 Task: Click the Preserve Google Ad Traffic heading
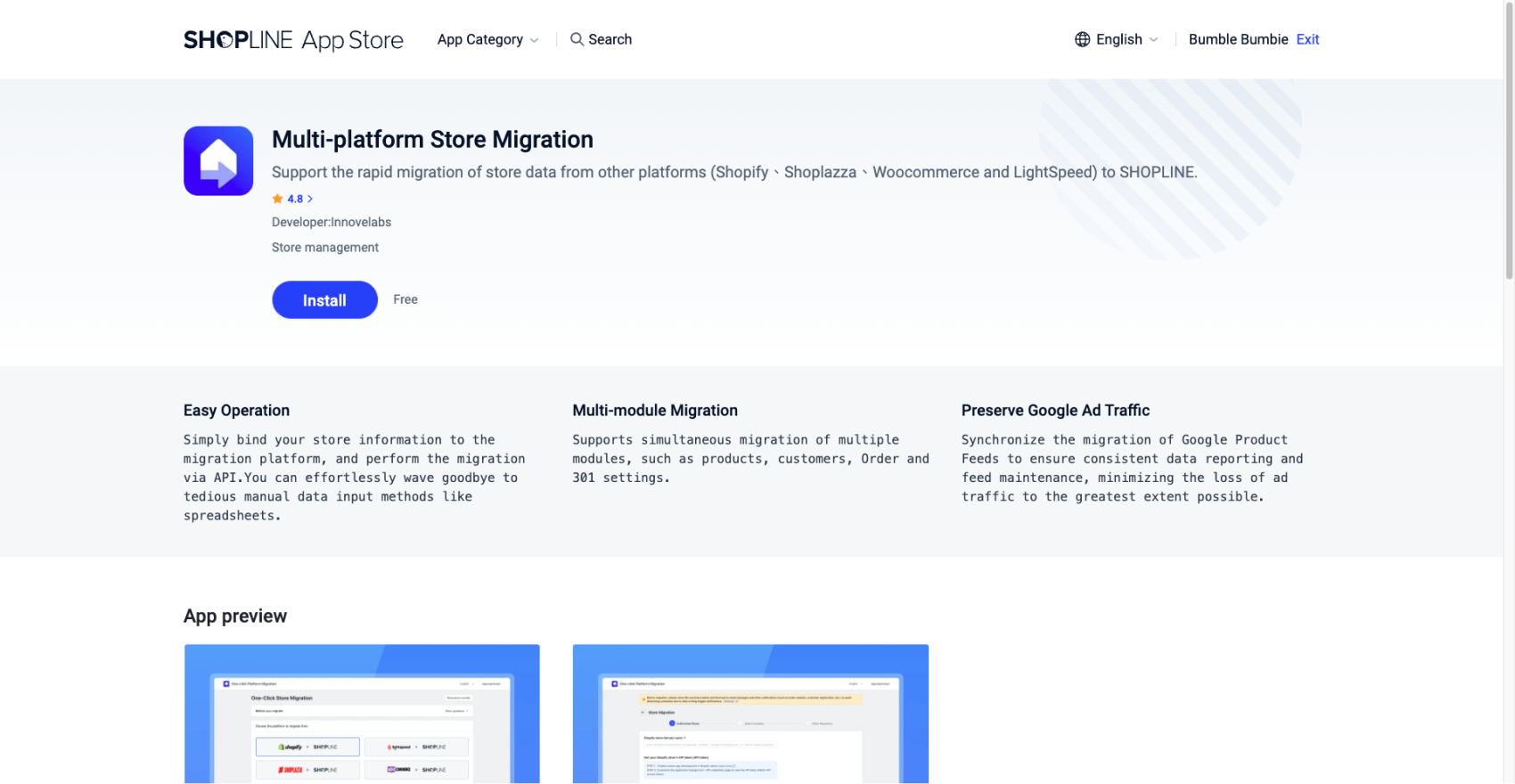click(1055, 410)
